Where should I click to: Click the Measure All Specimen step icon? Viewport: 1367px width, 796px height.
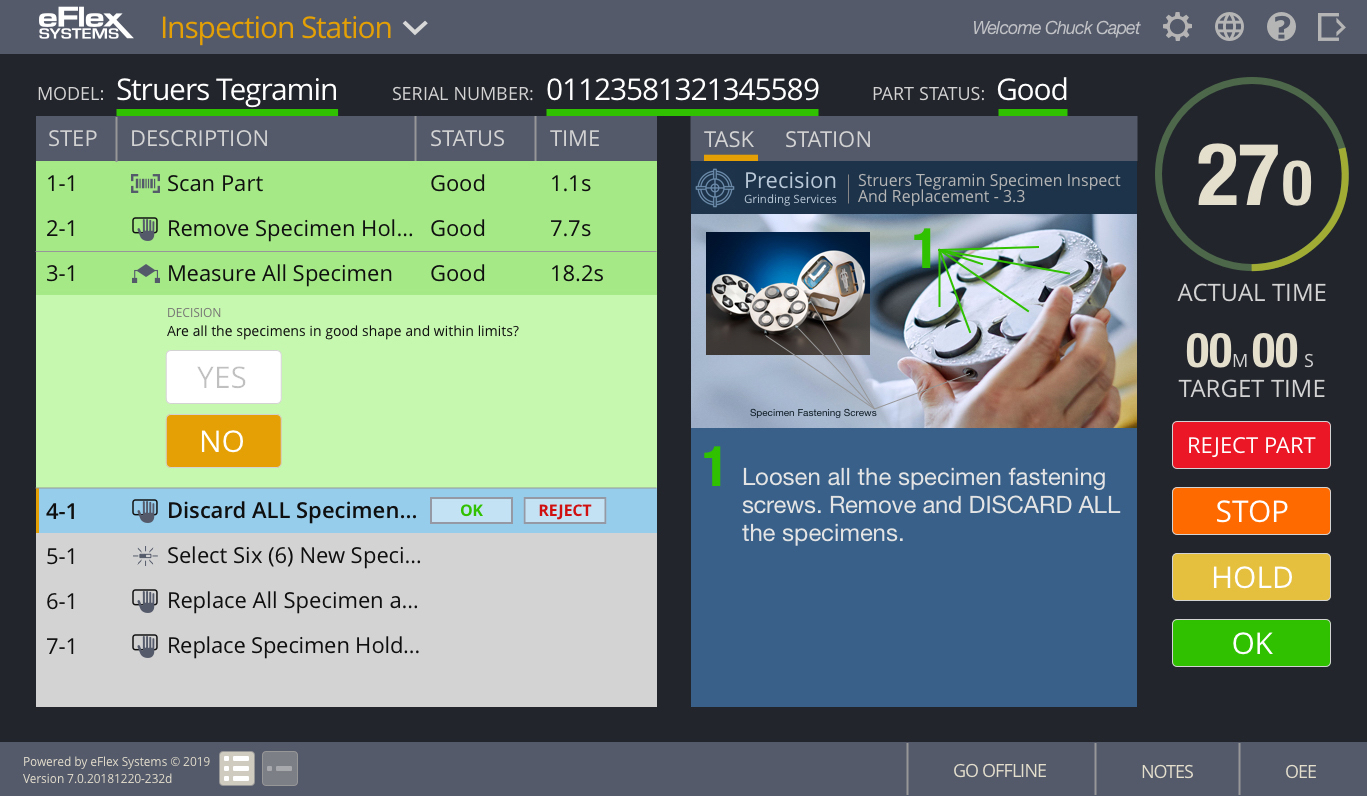(x=145, y=274)
